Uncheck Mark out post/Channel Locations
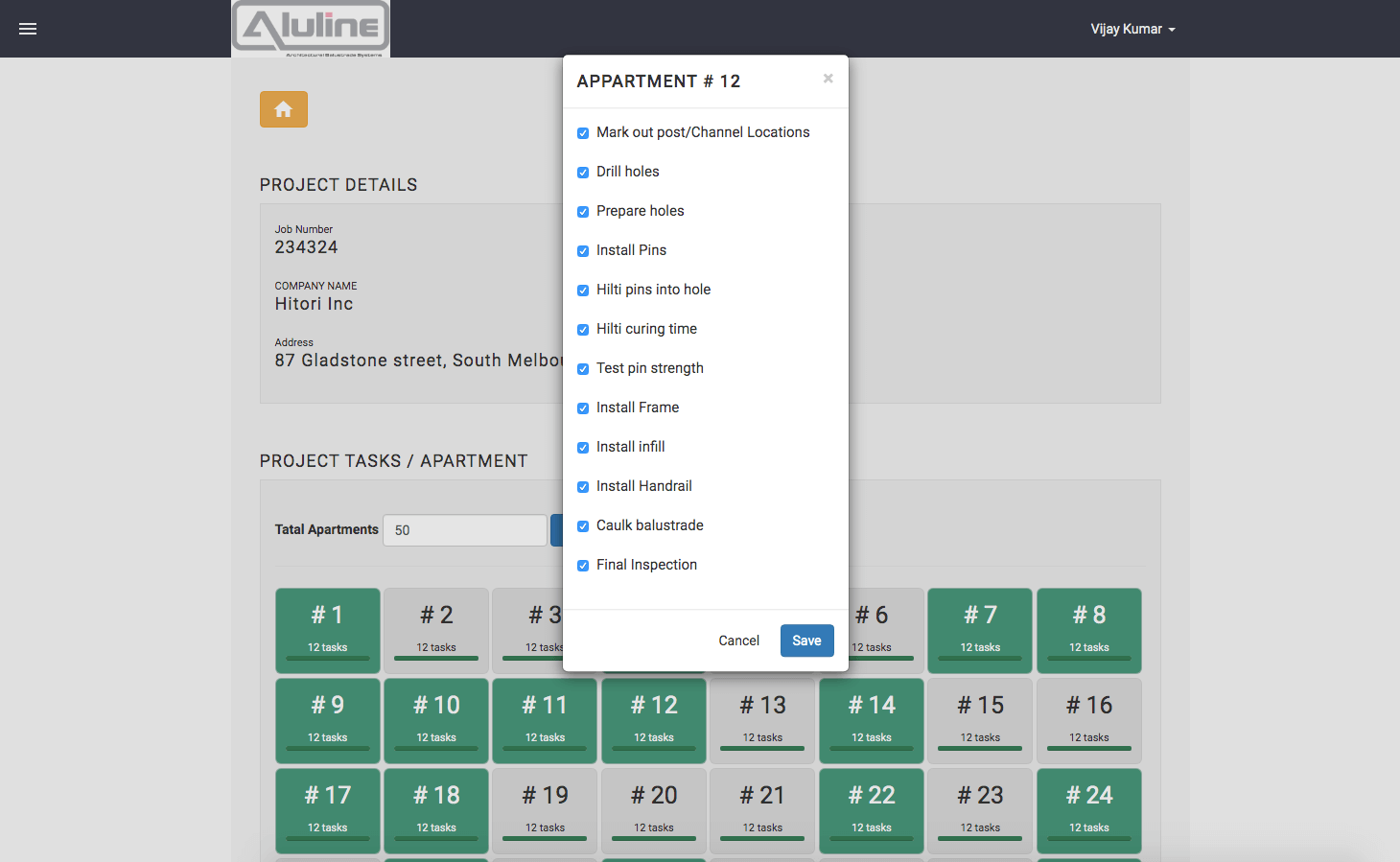The image size is (1400, 862). tap(583, 133)
